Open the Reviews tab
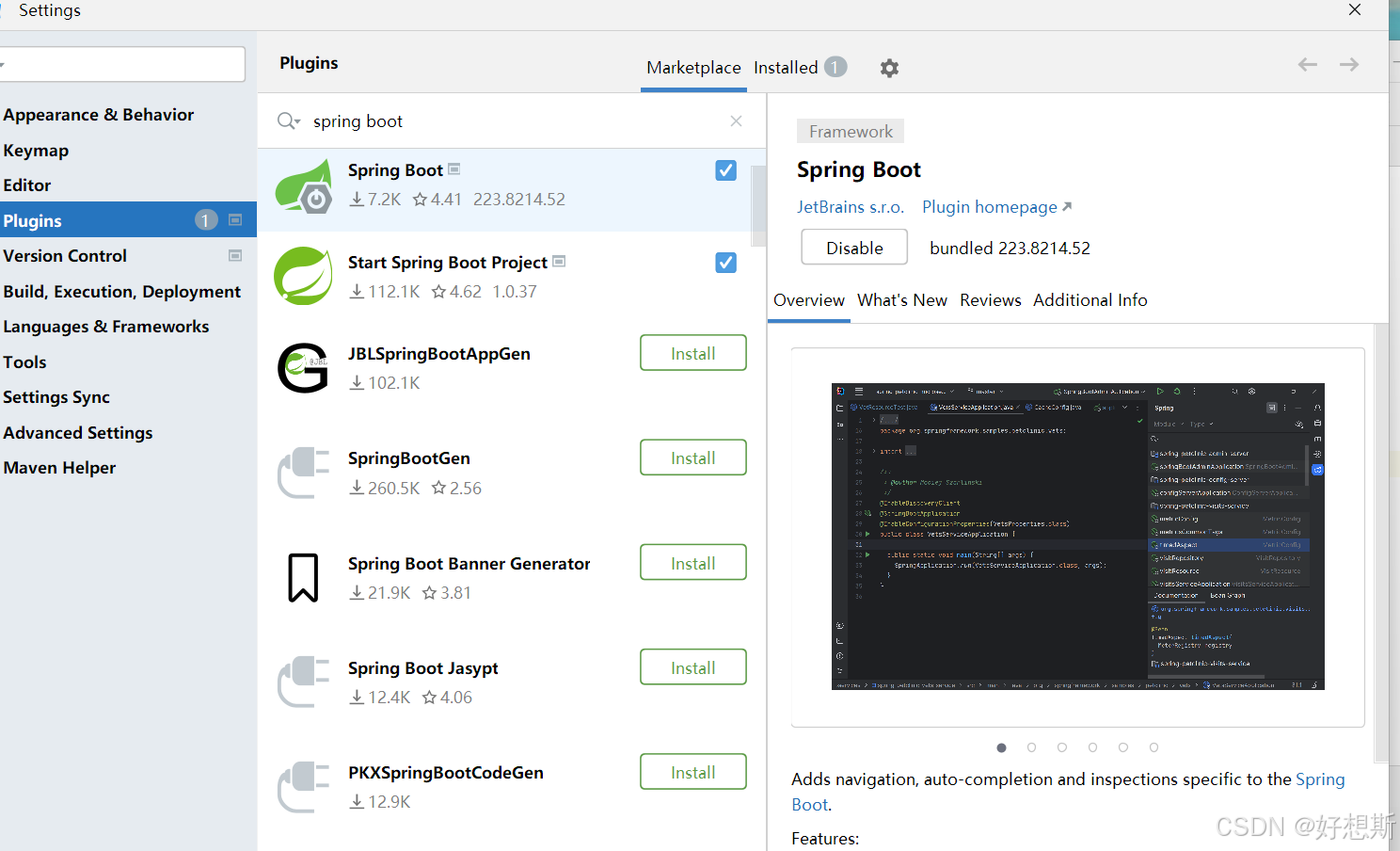This screenshot has height=851, width=1400. [x=991, y=300]
